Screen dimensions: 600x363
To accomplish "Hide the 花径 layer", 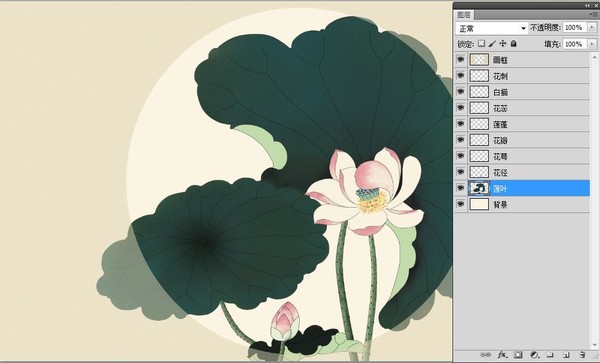I will coord(461,172).
